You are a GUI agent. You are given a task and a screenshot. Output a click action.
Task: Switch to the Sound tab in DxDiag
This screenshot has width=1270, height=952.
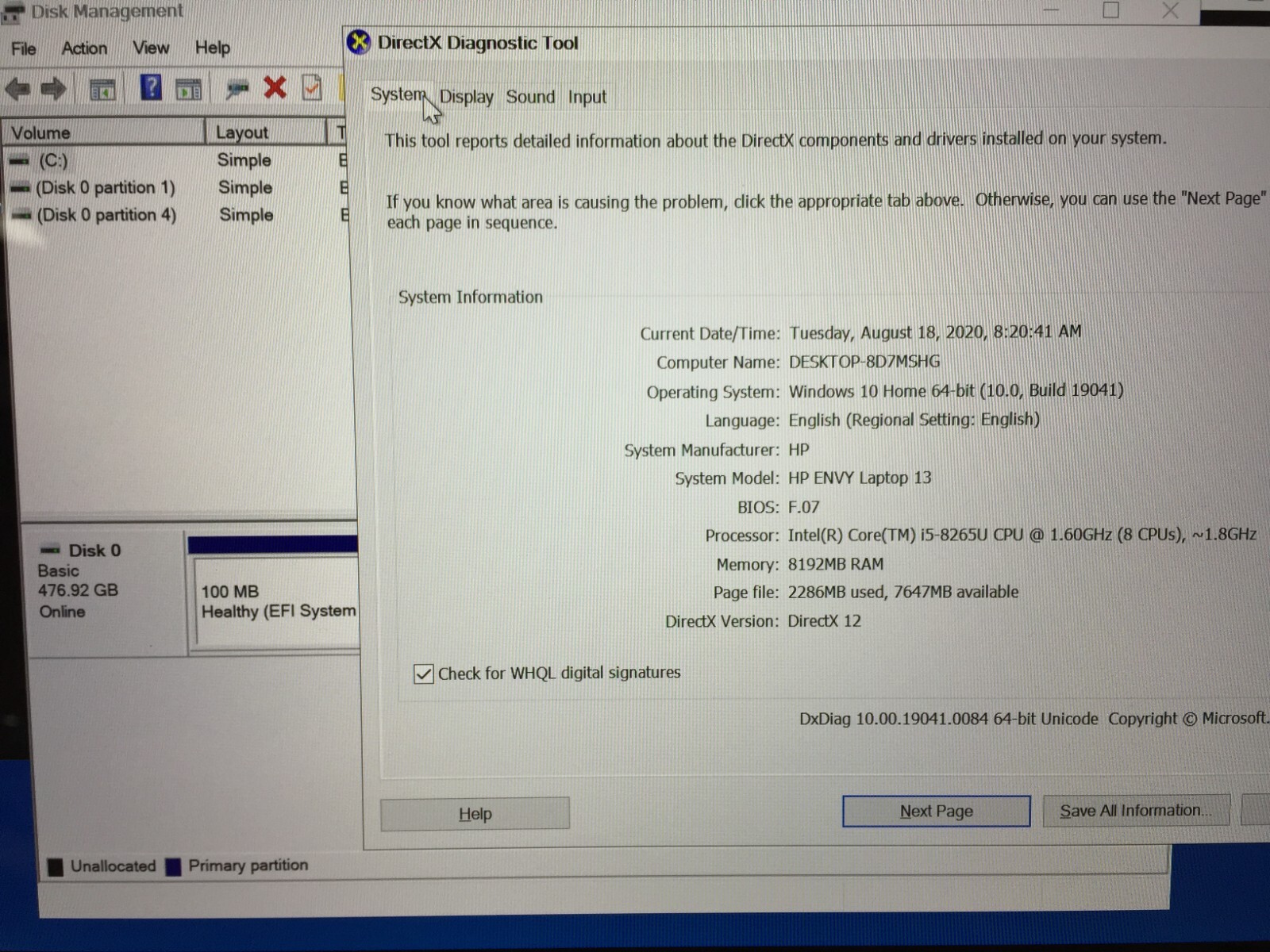click(x=530, y=97)
